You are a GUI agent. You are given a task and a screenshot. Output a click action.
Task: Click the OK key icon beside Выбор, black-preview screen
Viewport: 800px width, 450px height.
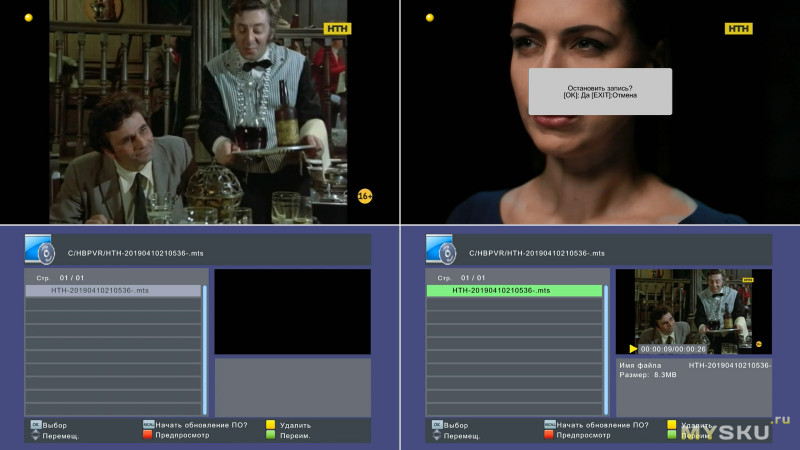pos(35,424)
